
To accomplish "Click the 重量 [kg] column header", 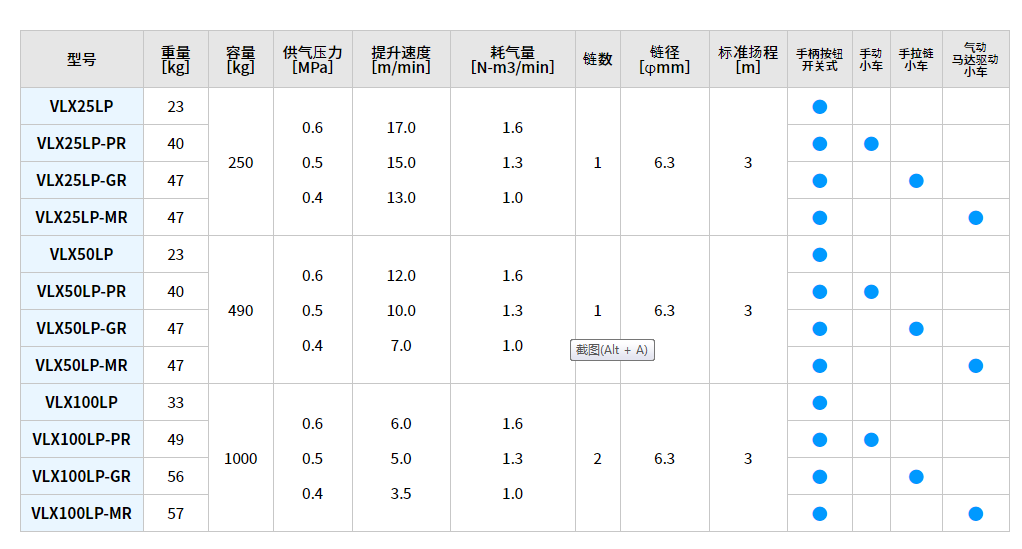I will [x=176, y=59].
